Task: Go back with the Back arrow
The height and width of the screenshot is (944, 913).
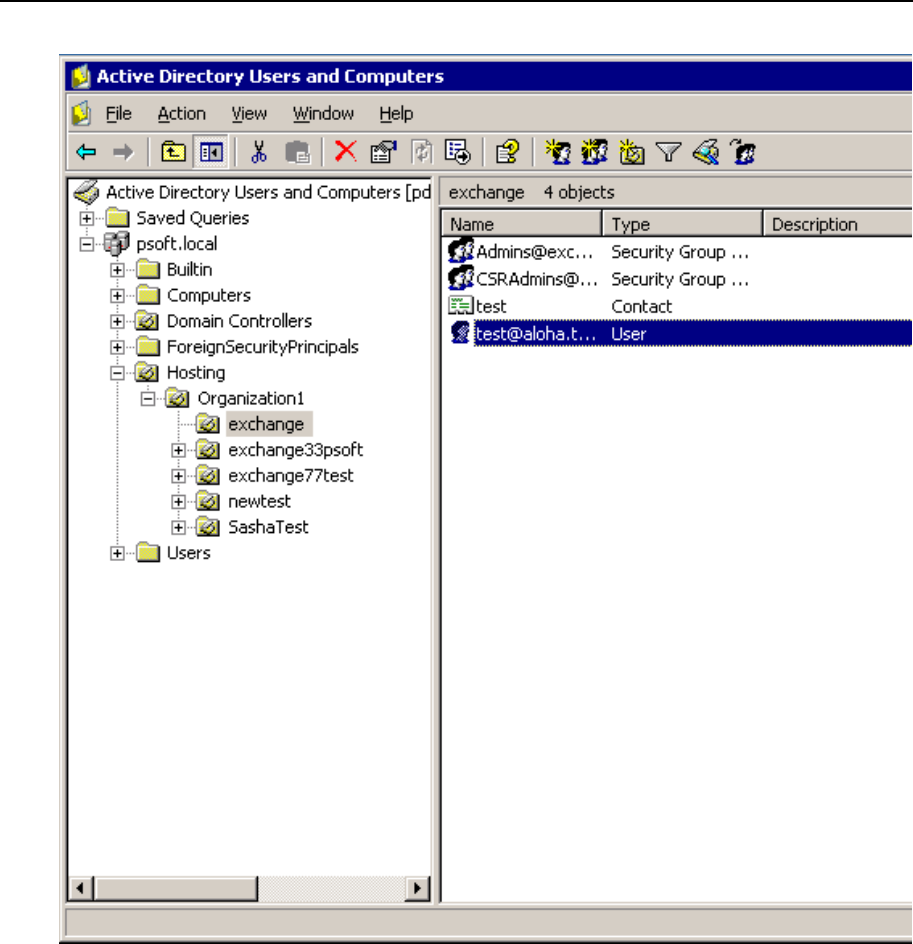Action: [x=87, y=152]
